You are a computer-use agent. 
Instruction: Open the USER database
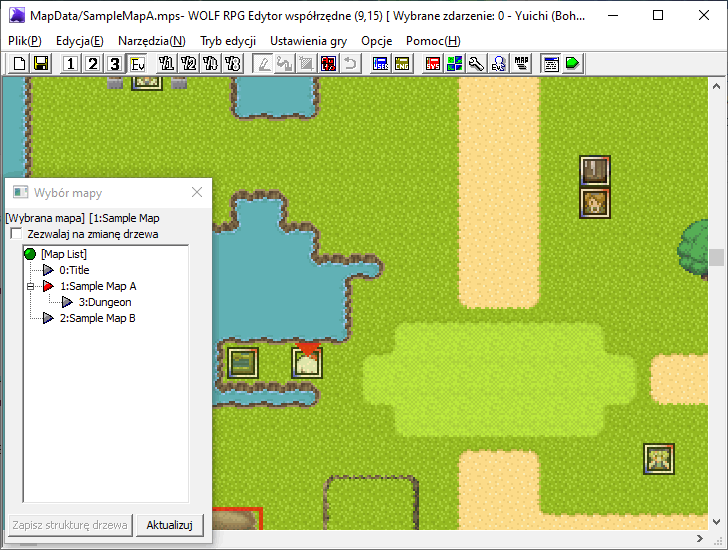380,64
